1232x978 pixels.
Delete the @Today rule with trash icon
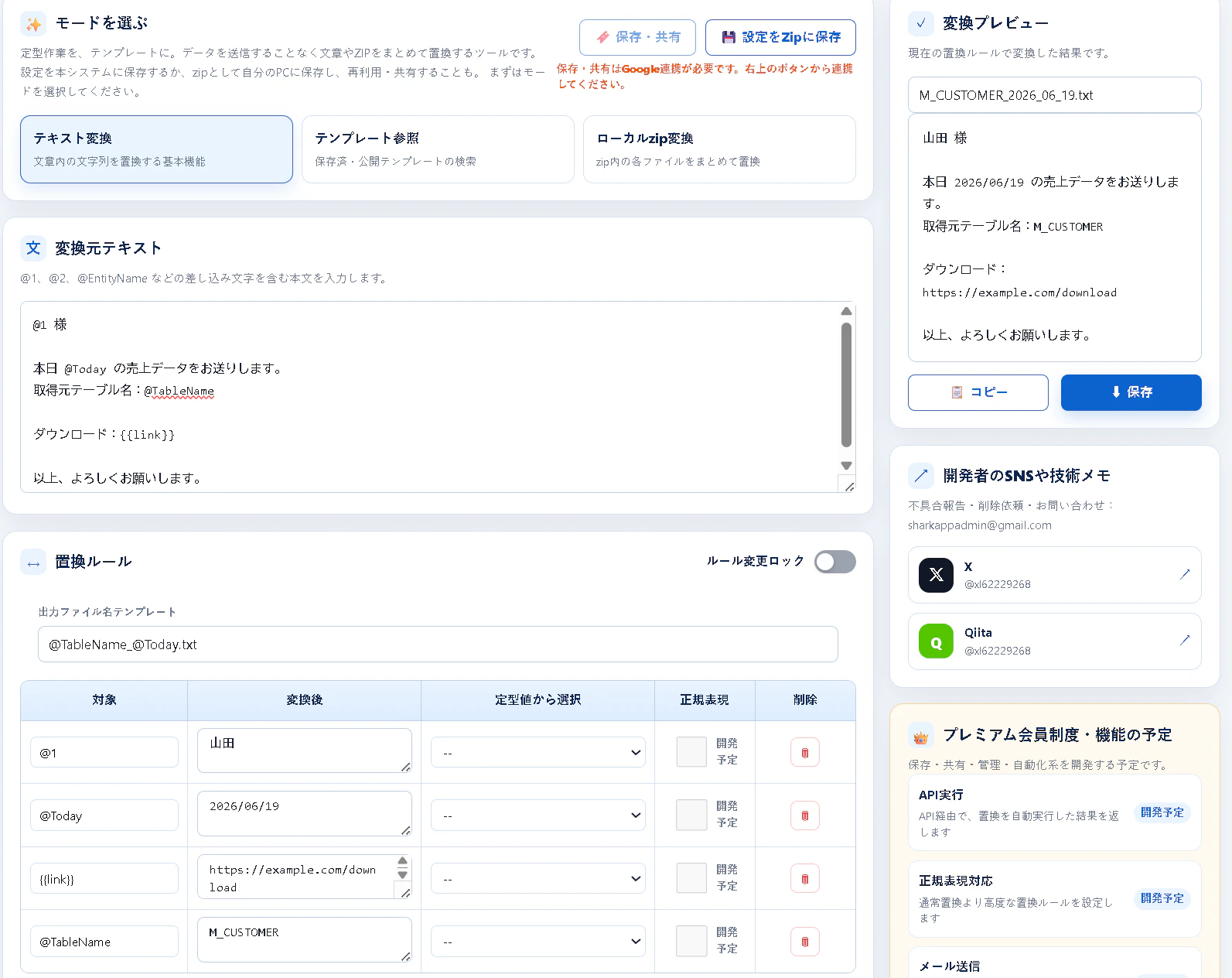click(805, 816)
